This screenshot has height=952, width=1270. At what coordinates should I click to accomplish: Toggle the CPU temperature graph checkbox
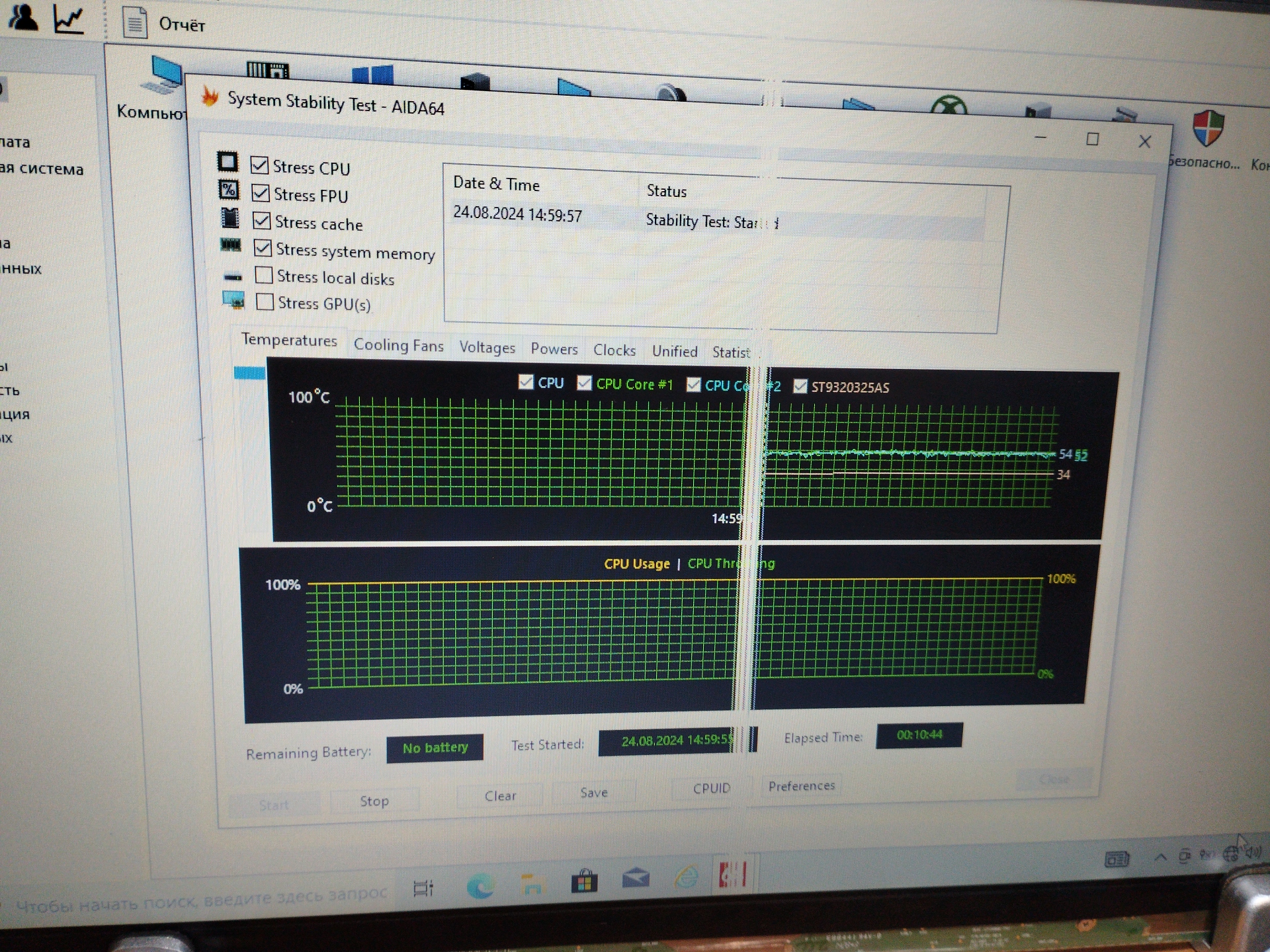click(x=526, y=381)
